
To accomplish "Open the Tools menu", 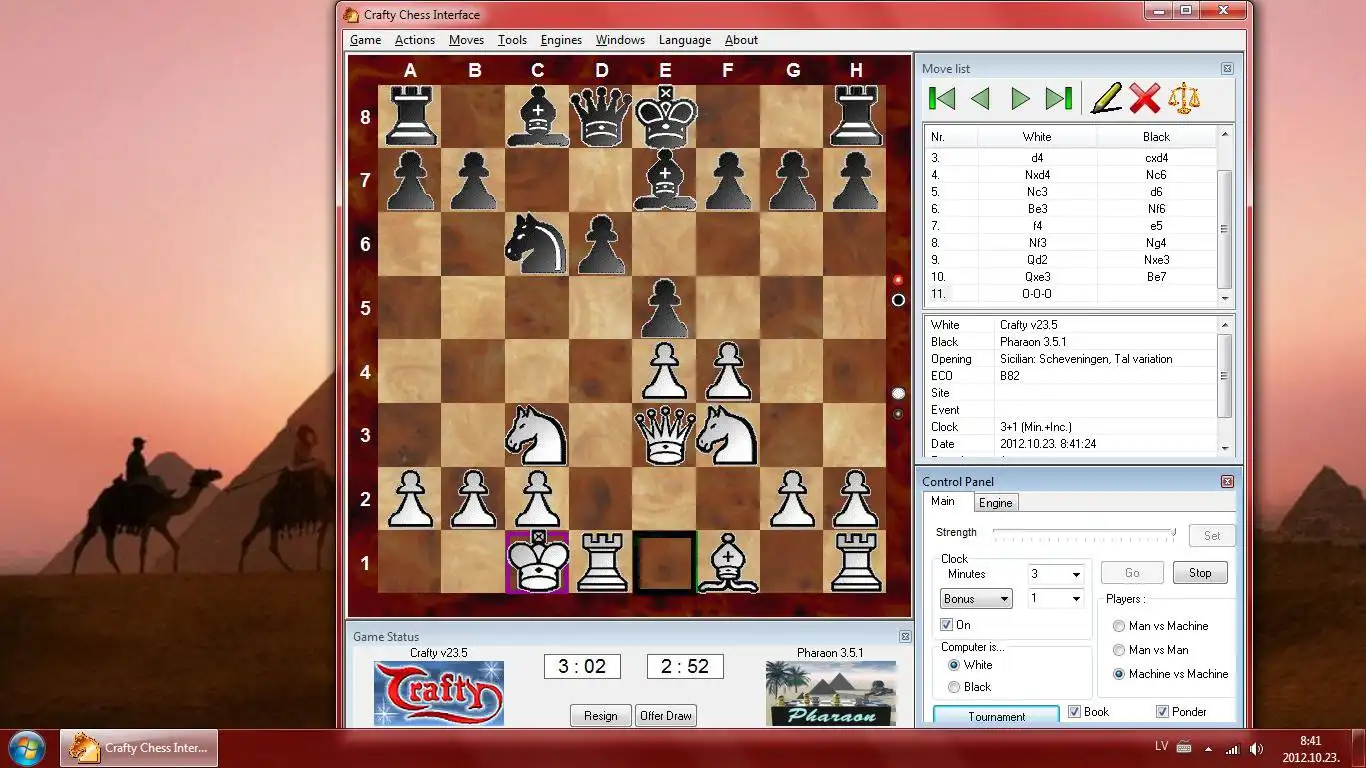I will coord(512,40).
